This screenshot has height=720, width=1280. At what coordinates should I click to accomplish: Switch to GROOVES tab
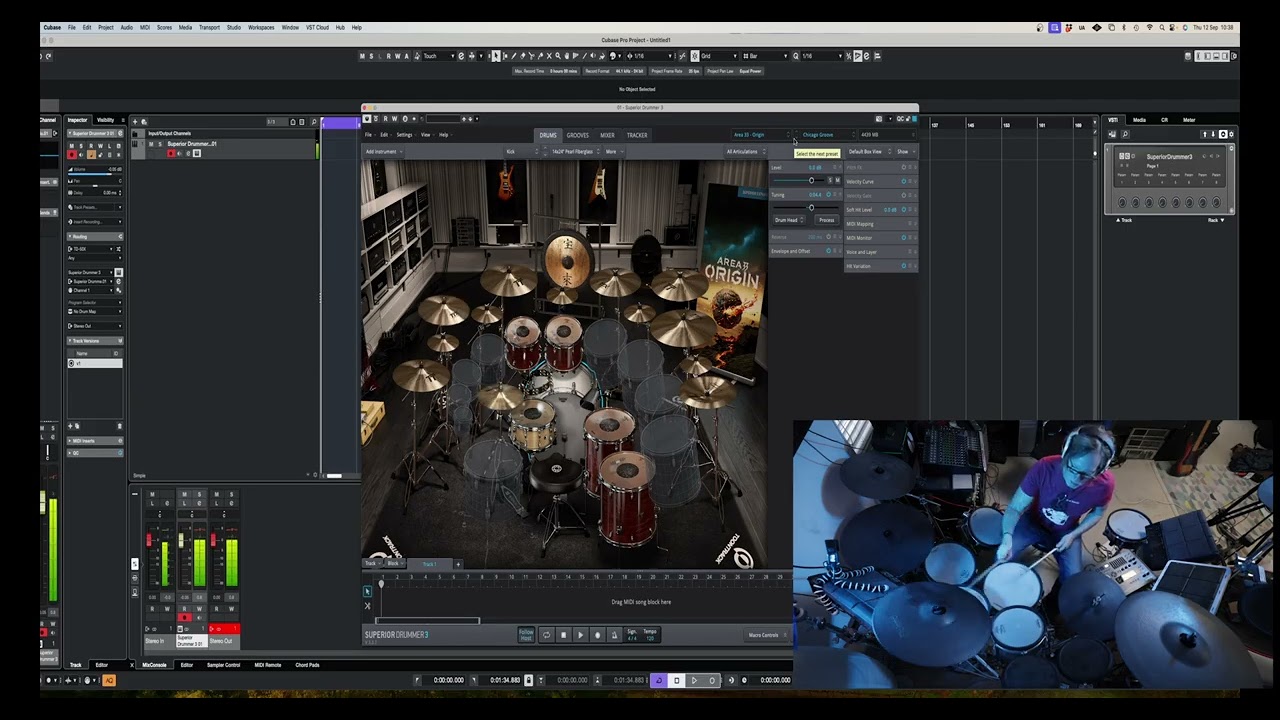point(578,135)
